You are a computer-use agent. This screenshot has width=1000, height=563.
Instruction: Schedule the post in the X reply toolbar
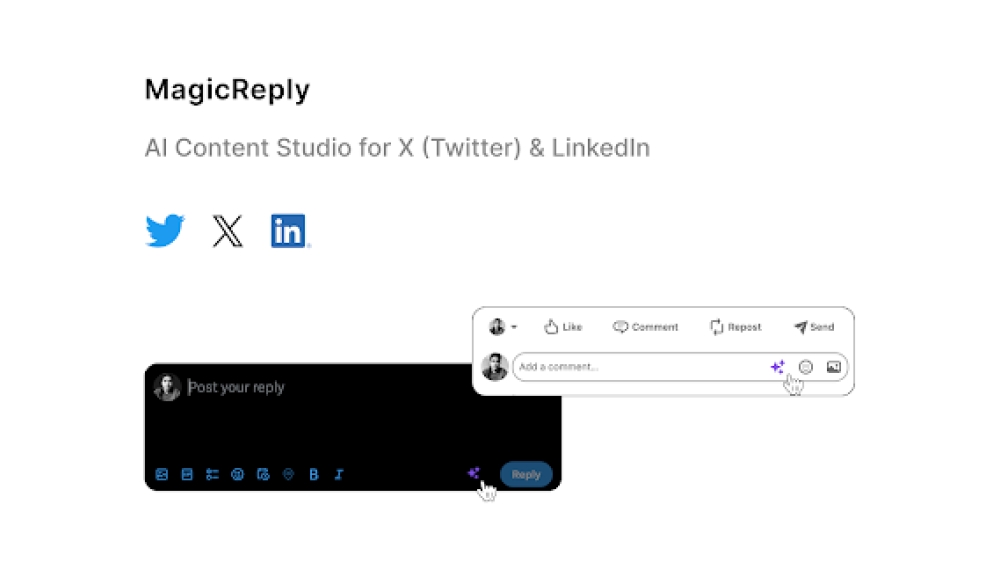[263, 474]
